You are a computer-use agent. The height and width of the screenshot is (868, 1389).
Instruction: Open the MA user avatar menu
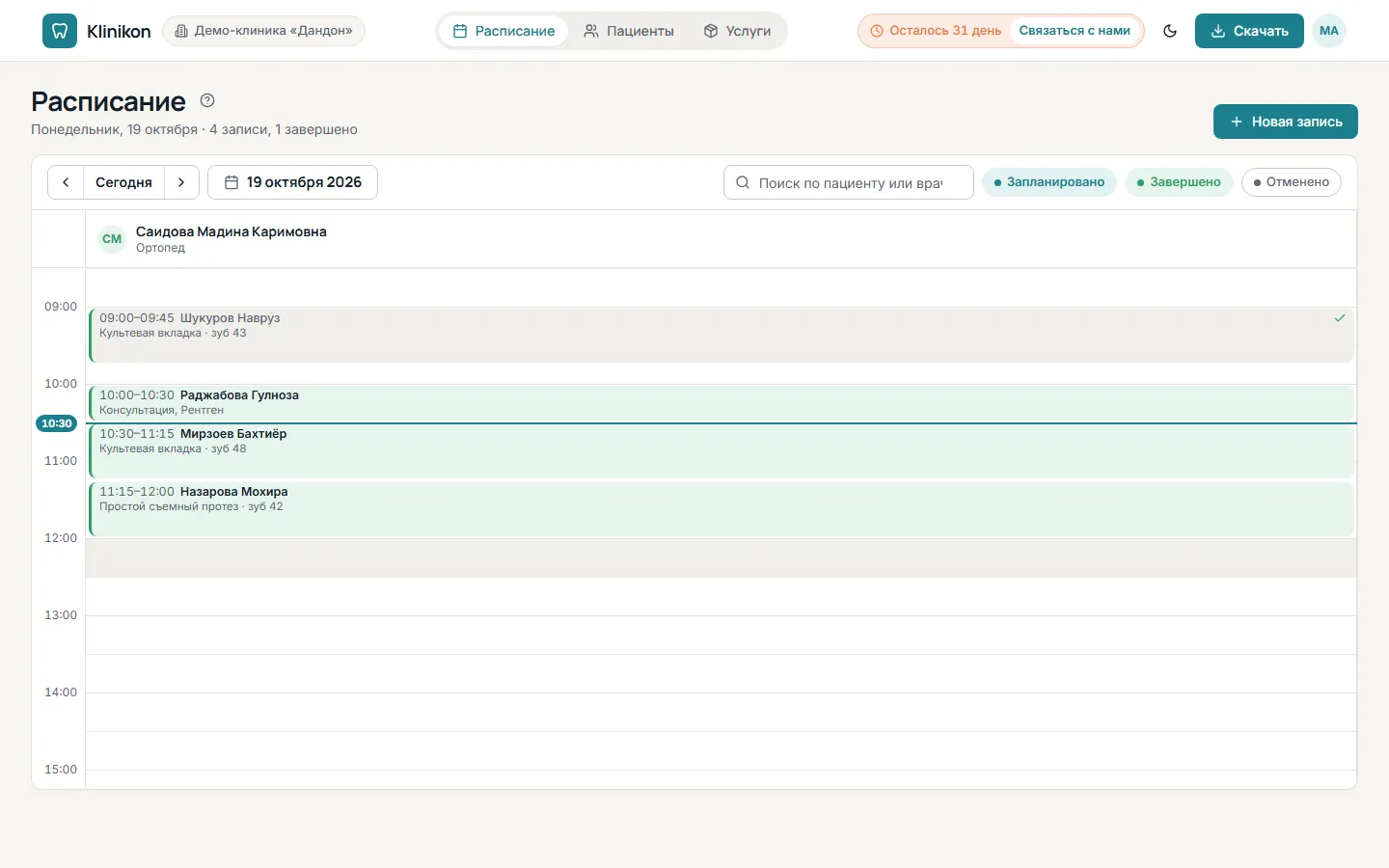(x=1329, y=31)
